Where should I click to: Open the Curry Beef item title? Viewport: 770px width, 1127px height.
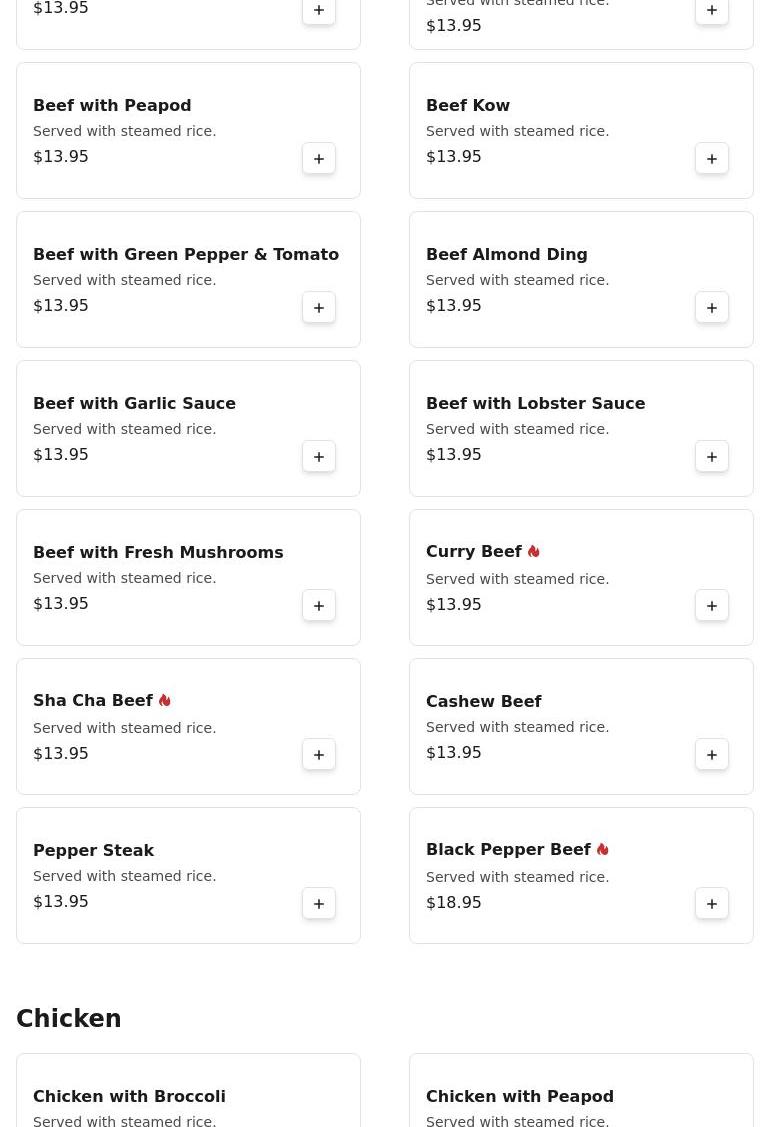click(x=474, y=552)
